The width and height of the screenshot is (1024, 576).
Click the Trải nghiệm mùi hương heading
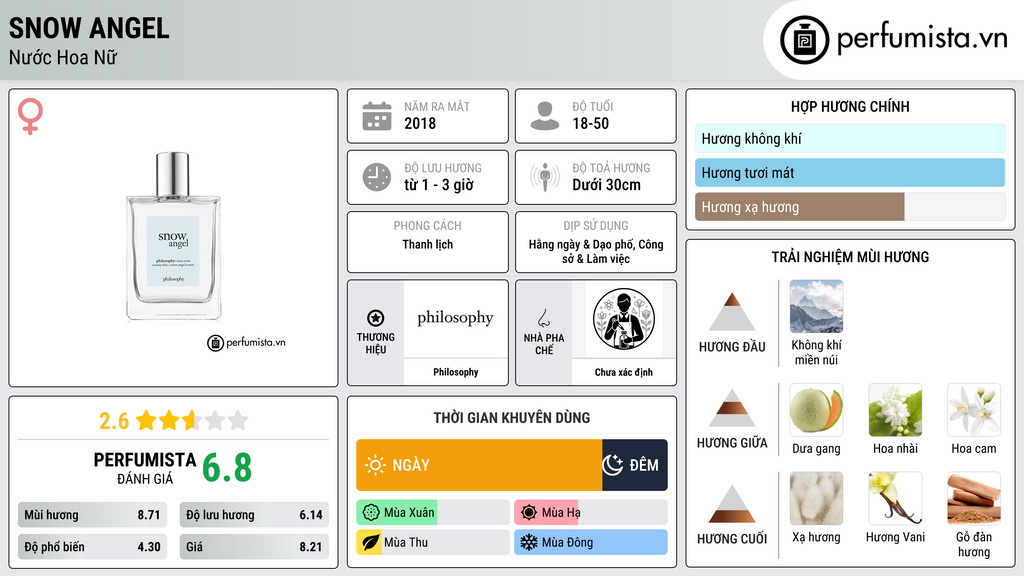coord(850,257)
